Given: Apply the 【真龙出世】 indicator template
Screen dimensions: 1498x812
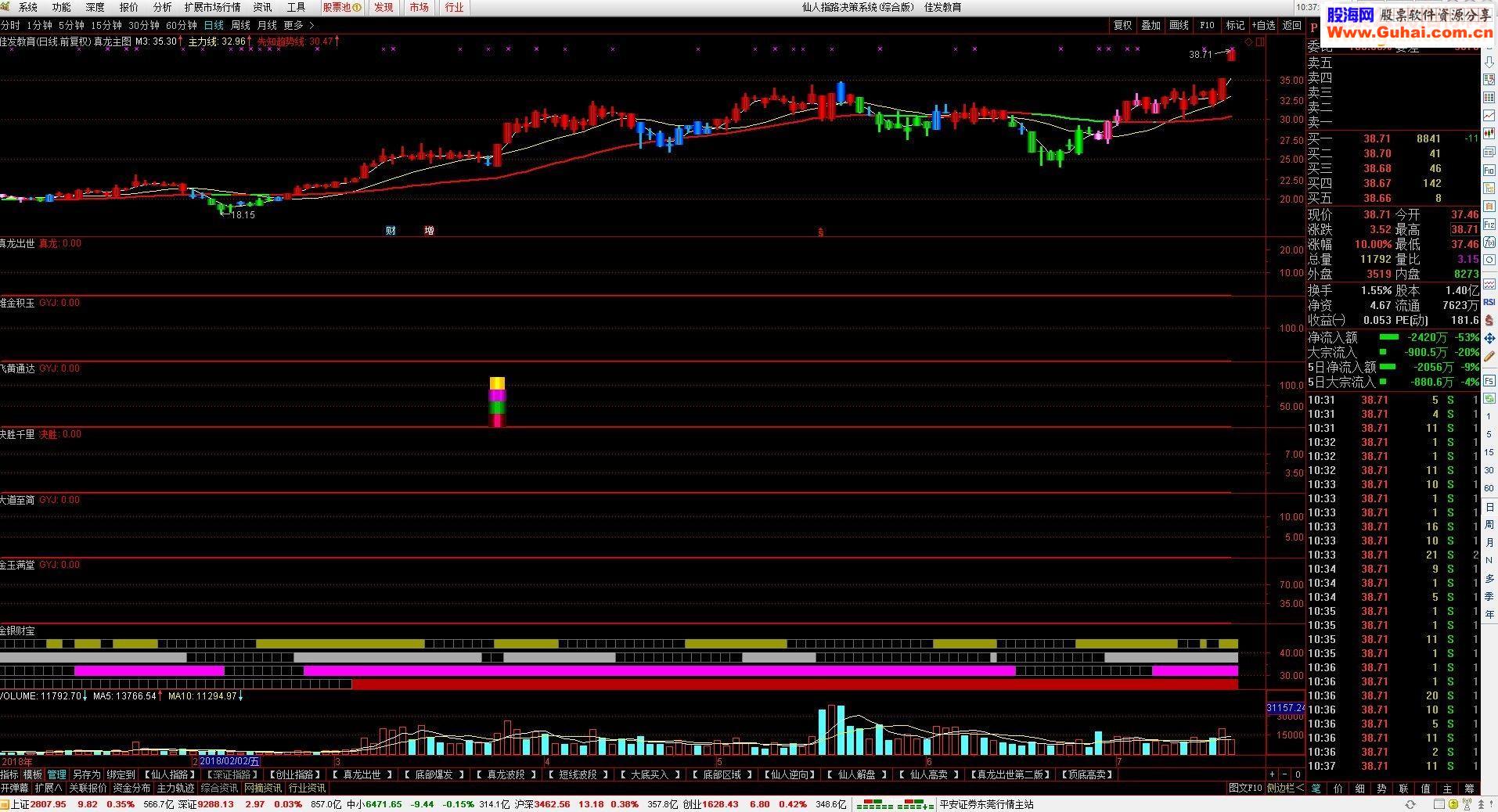Looking at the screenshot, I should click(x=362, y=774).
